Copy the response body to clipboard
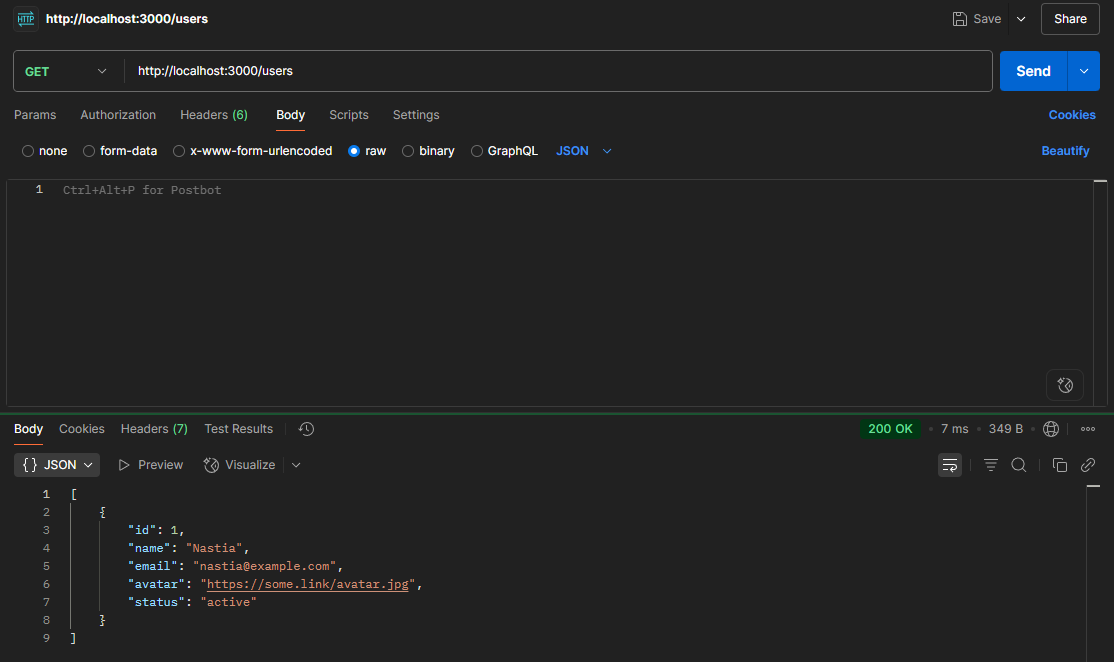This screenshot has height=662, width=1114. (x=1059, y=465)
